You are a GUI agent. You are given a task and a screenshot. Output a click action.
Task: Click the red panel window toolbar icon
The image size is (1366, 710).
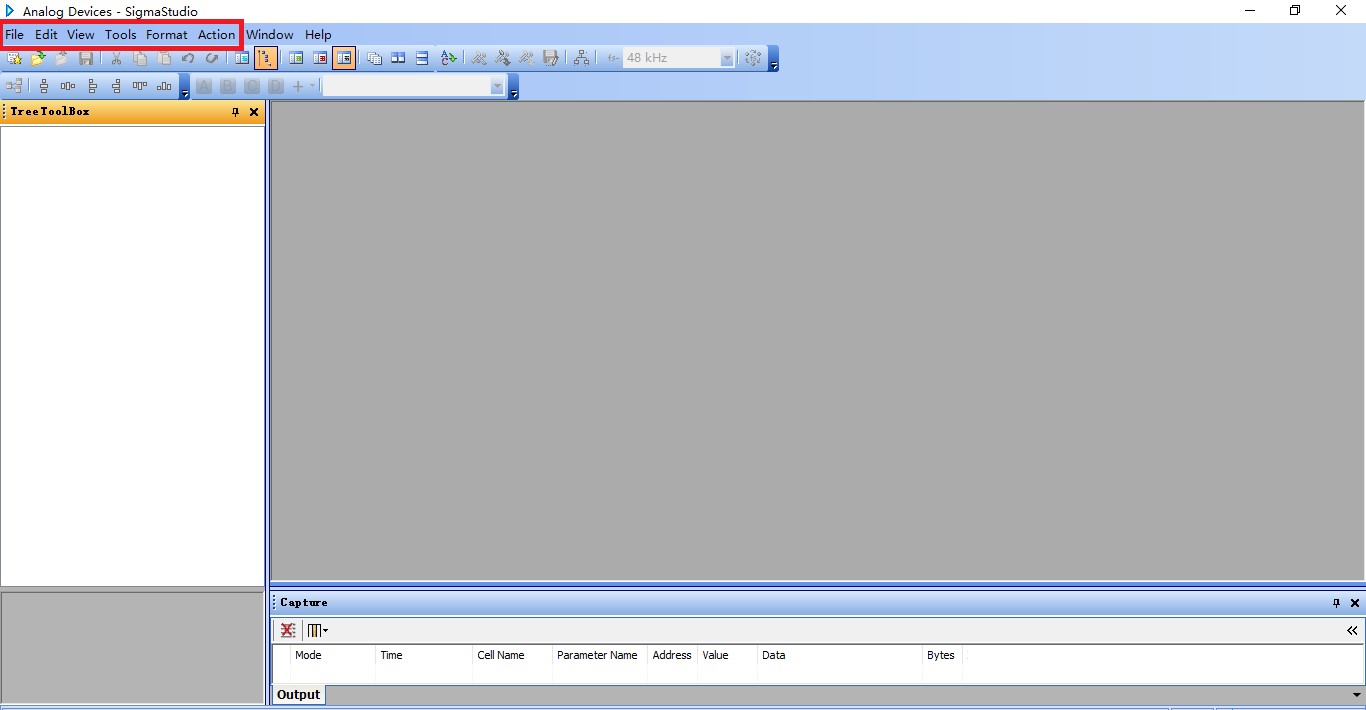point(320,58)
